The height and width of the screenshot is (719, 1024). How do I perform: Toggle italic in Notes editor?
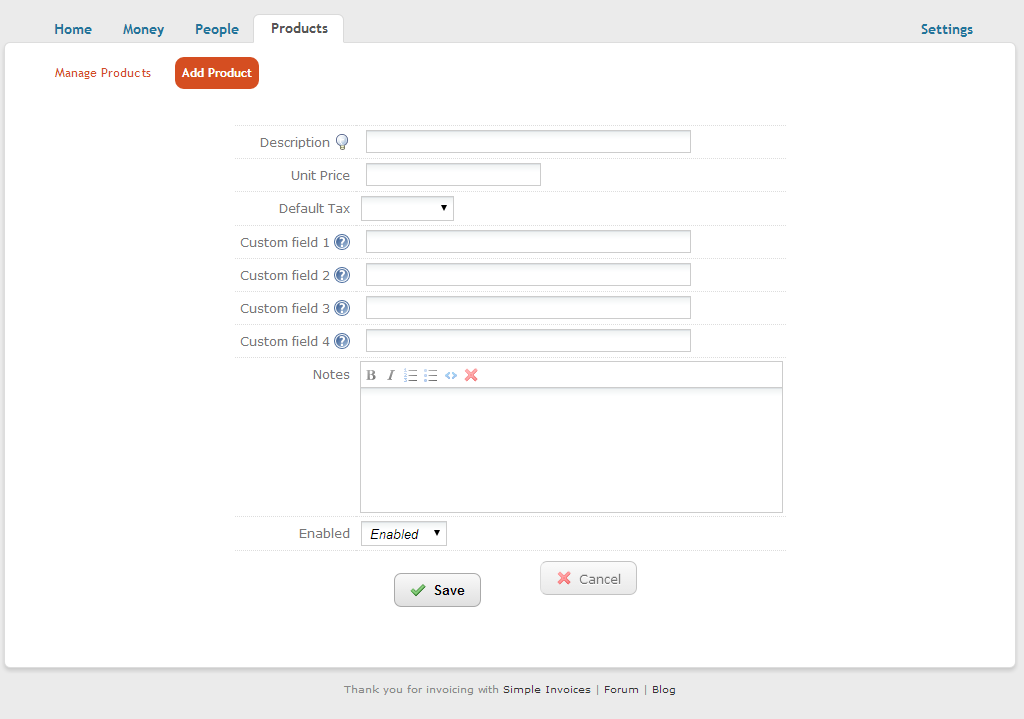pos(391,375)
